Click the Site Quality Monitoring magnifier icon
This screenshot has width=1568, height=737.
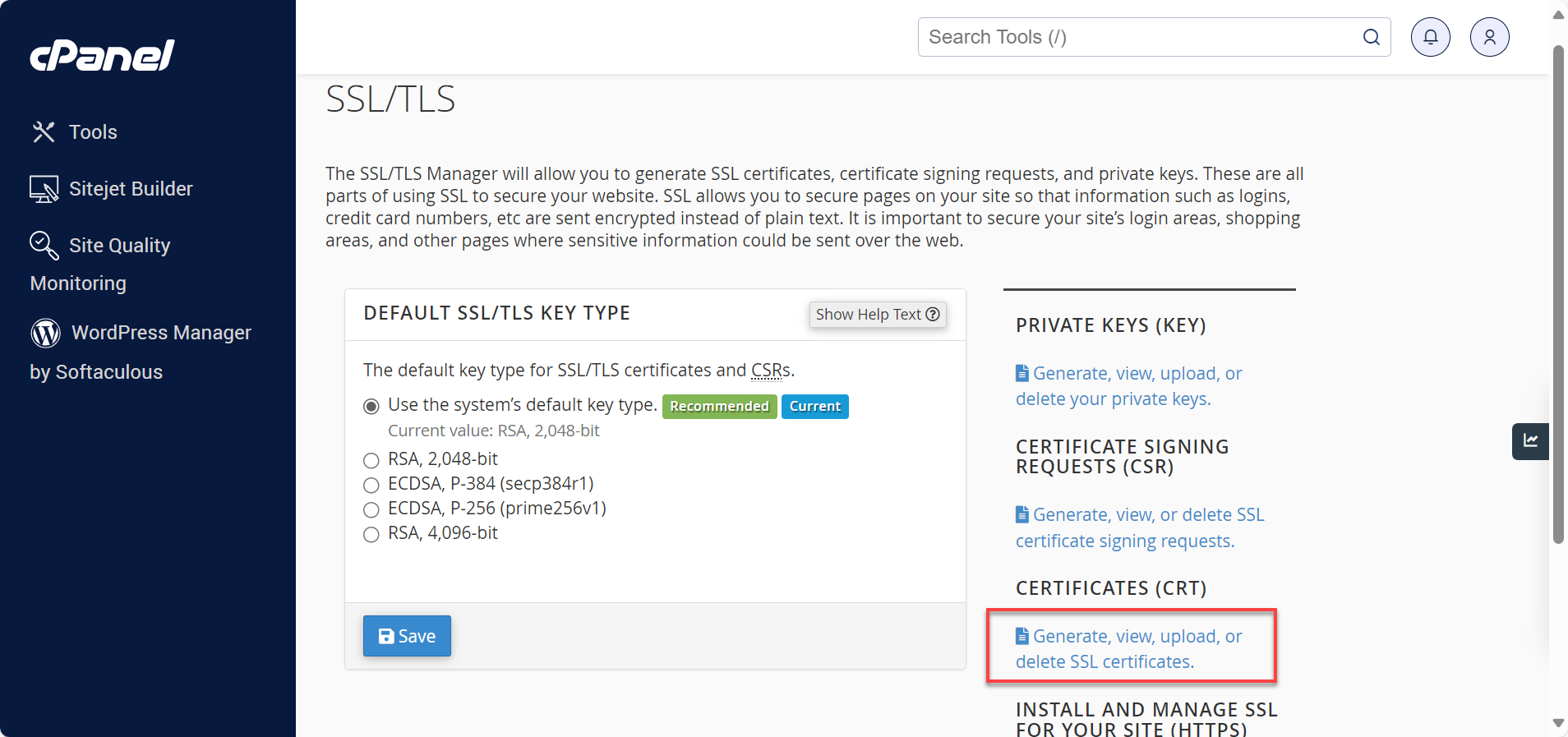tap(44, 245)
